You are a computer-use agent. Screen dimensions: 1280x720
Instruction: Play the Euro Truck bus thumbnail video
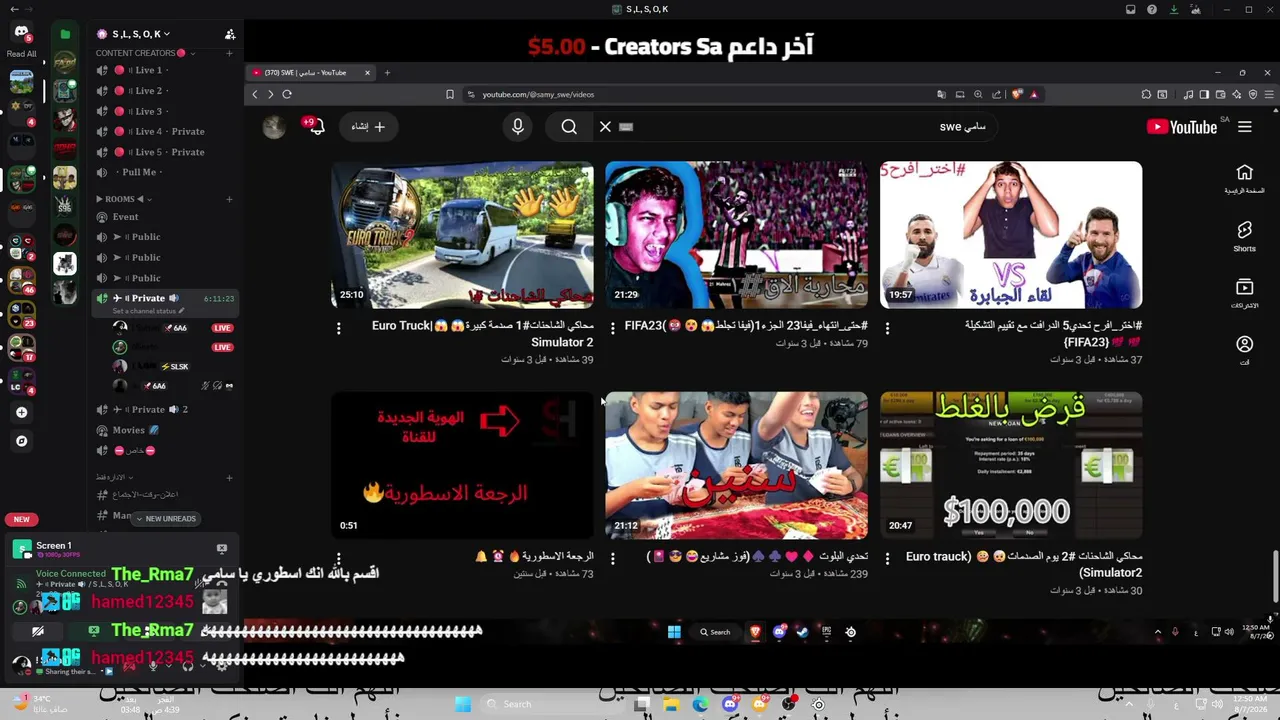point(462,235)
